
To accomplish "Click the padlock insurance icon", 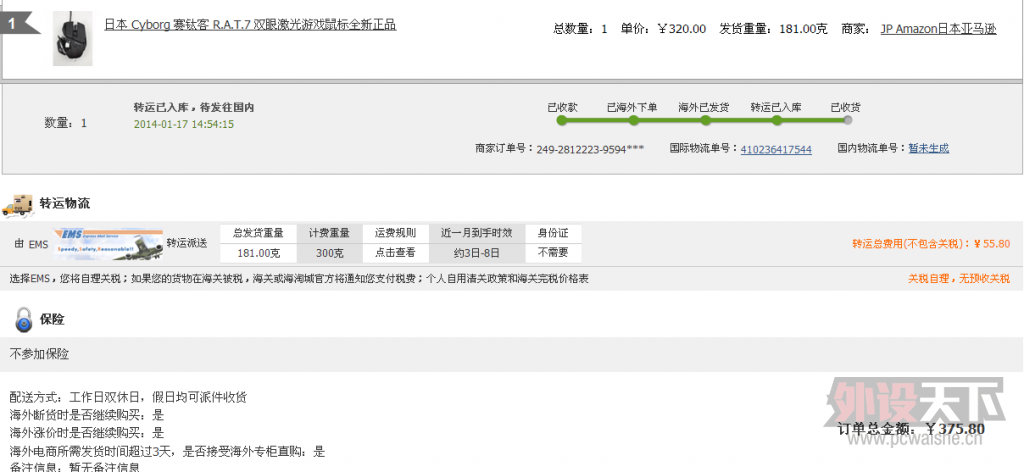I will pyautogui.click(x=24, y=320).
